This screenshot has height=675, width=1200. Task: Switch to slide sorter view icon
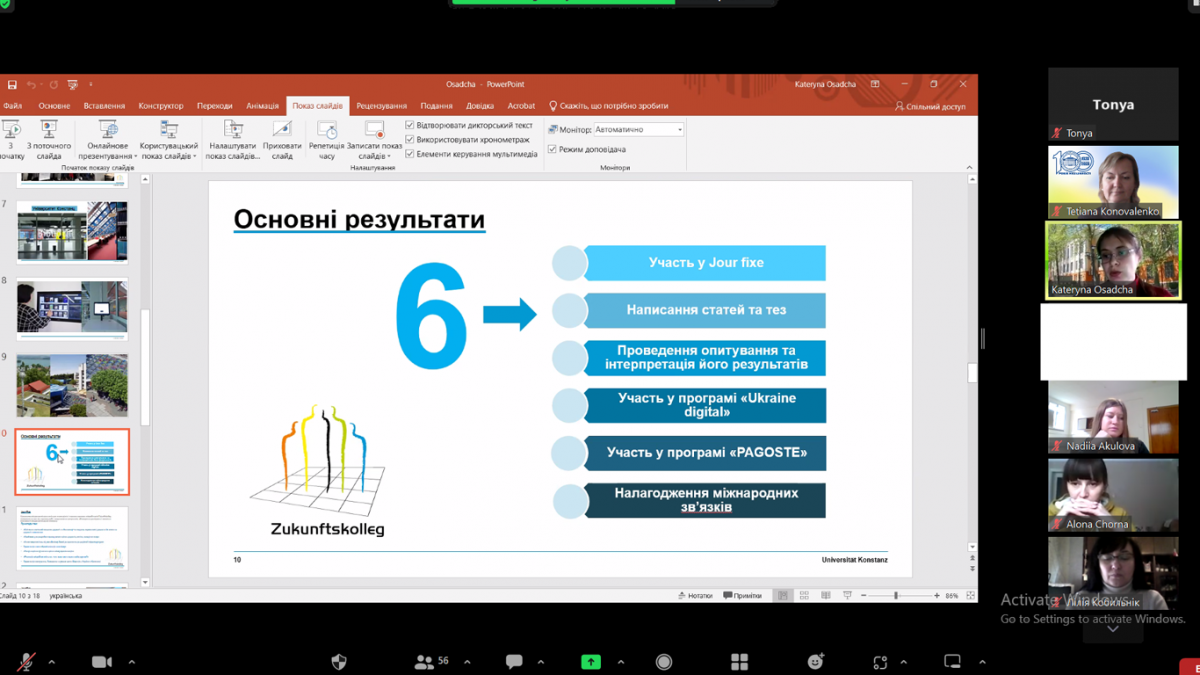pos(804,596)
